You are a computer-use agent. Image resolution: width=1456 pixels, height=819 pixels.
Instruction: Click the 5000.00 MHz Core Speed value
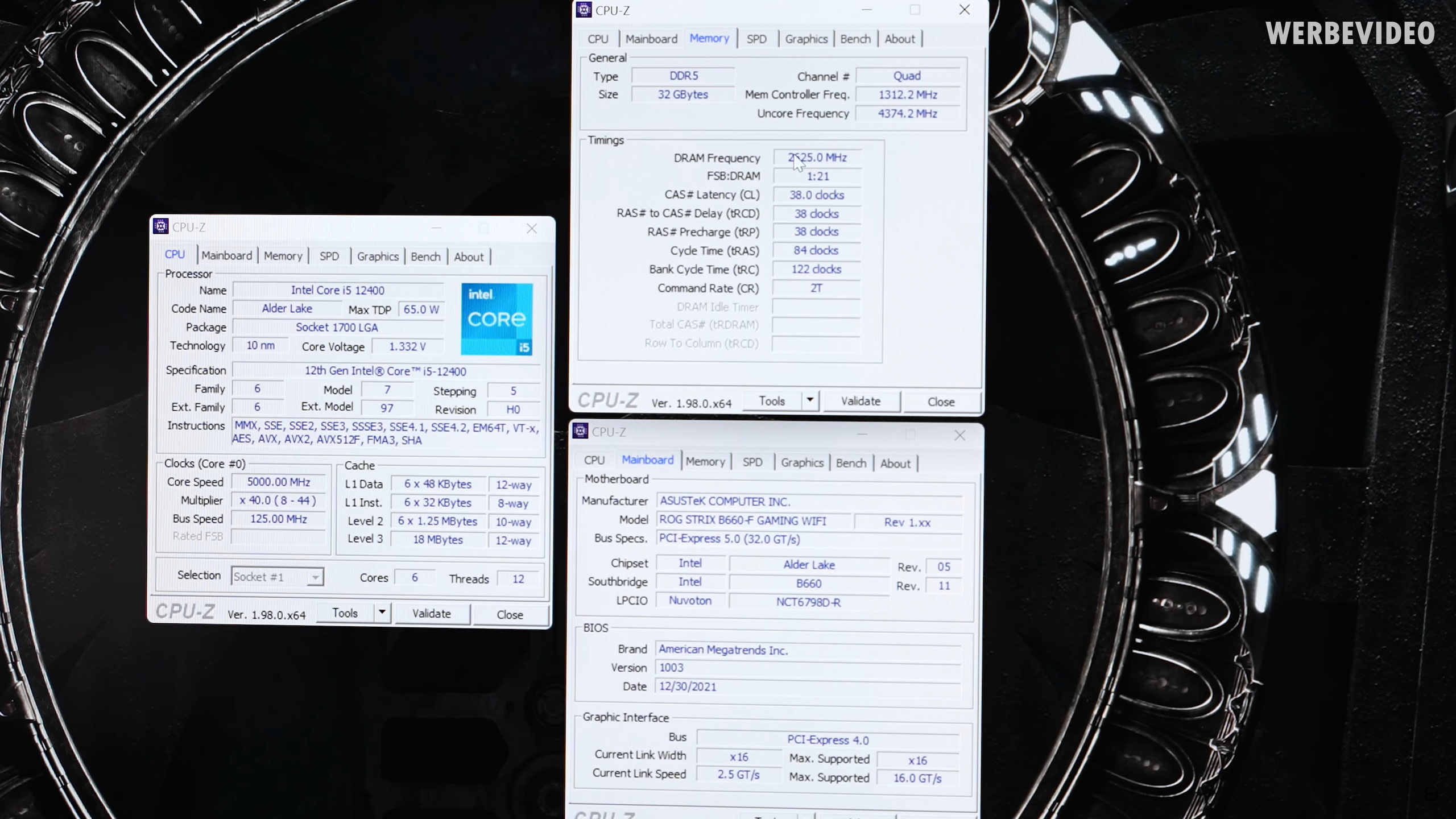(279, 482)
